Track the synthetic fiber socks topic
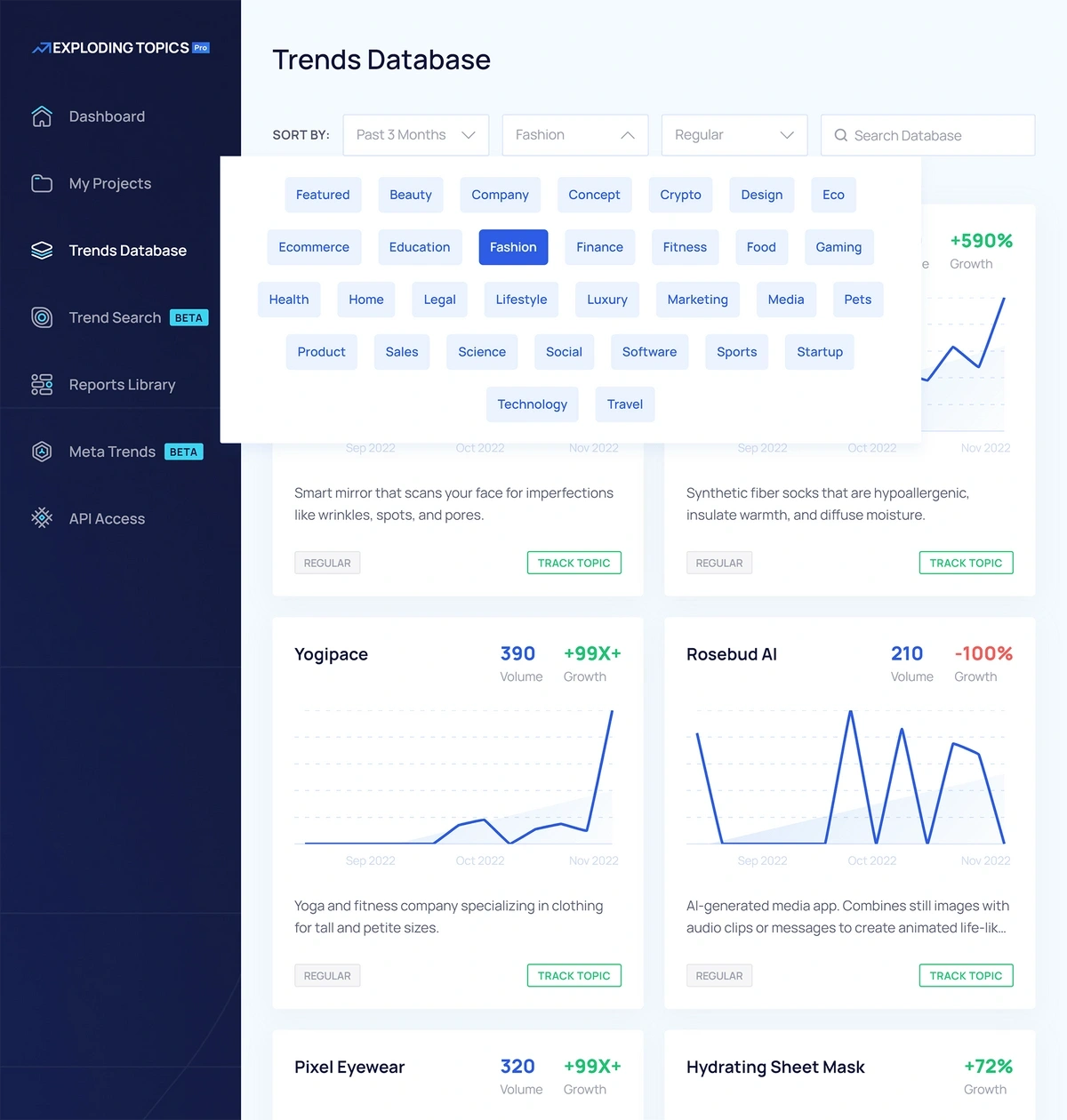Screen dimensions: 1067x1120 click(966, 563)
